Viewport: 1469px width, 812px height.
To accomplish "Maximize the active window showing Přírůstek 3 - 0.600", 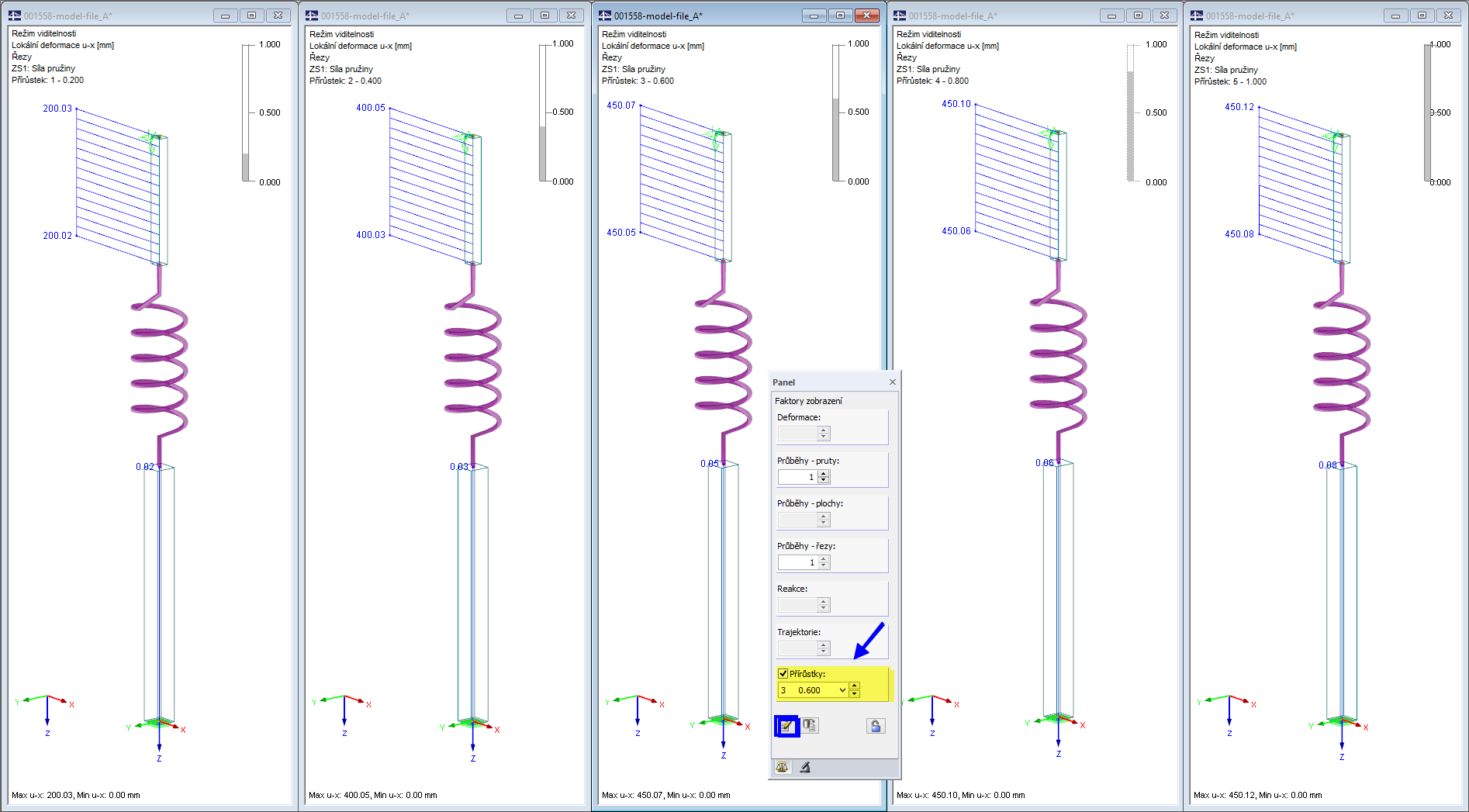I will tap(840, 16).
